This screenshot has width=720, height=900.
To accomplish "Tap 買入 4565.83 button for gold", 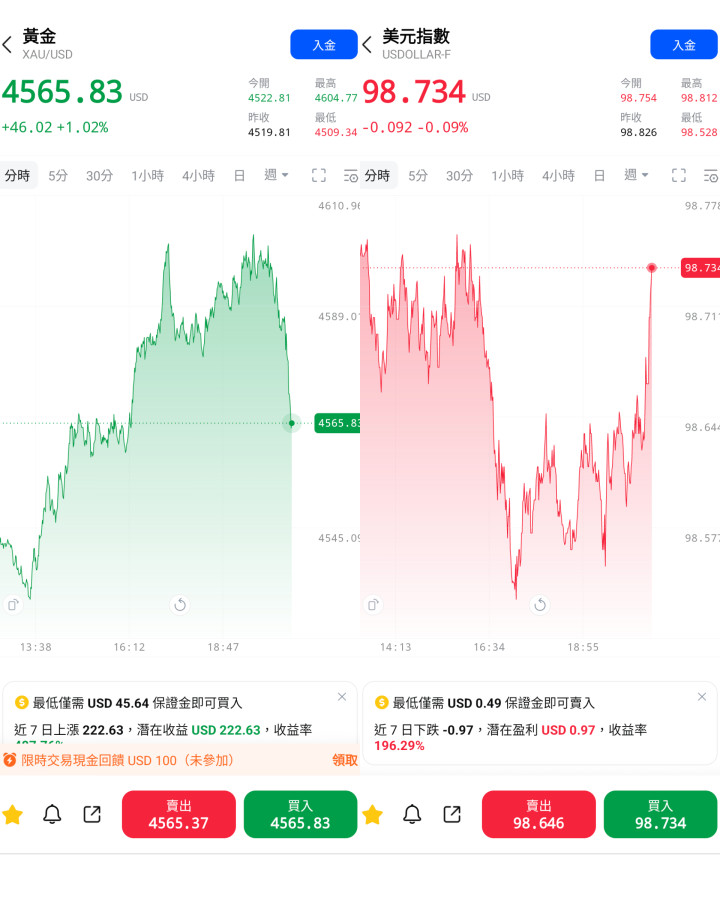I will pyautogui.click(x=300, y=814).
